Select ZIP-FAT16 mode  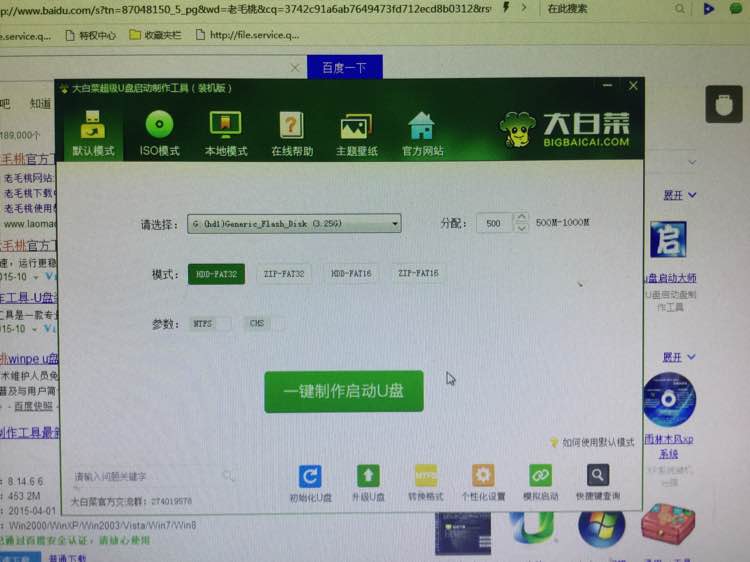point(418,273)
